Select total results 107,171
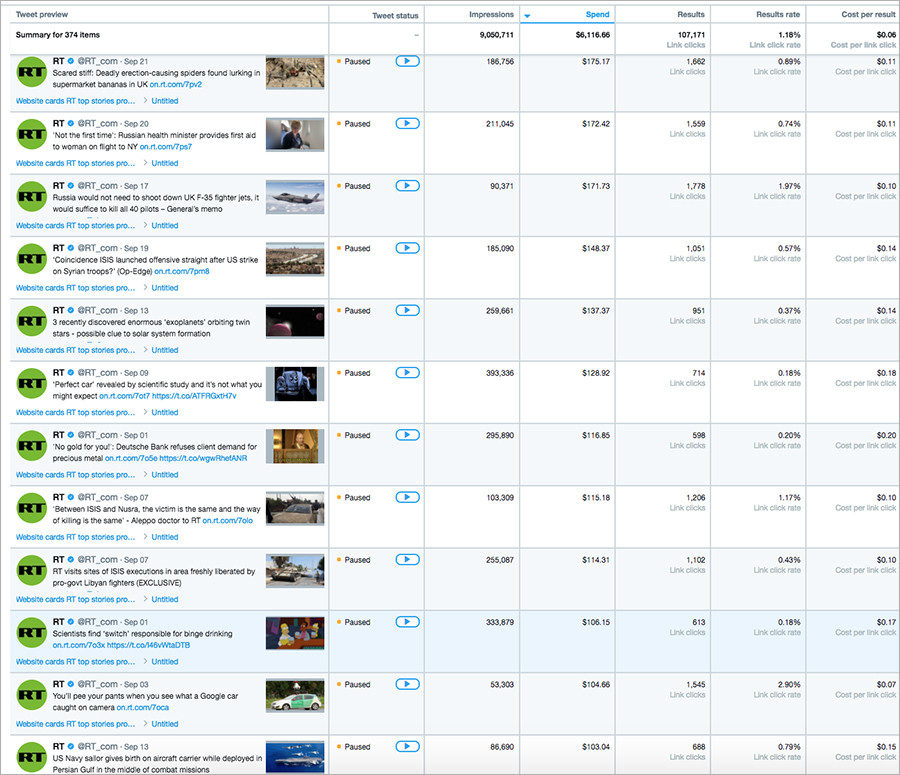The width and height of the screenshot is (900, 775). coord(692,35)
